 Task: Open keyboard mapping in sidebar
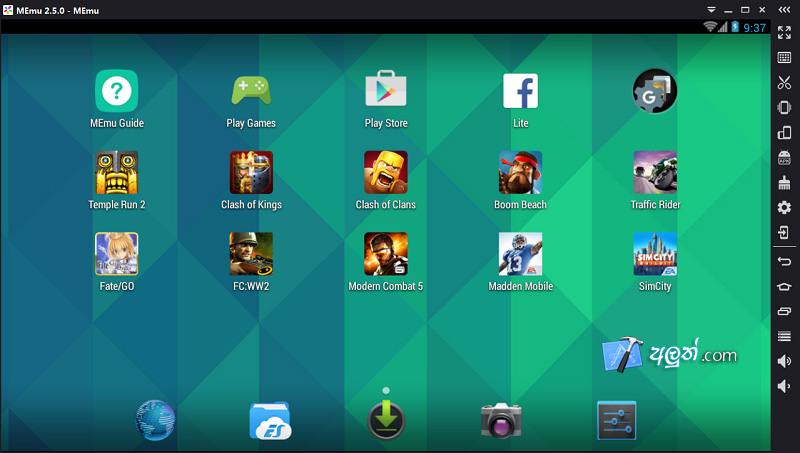click(x=784, y=58)
